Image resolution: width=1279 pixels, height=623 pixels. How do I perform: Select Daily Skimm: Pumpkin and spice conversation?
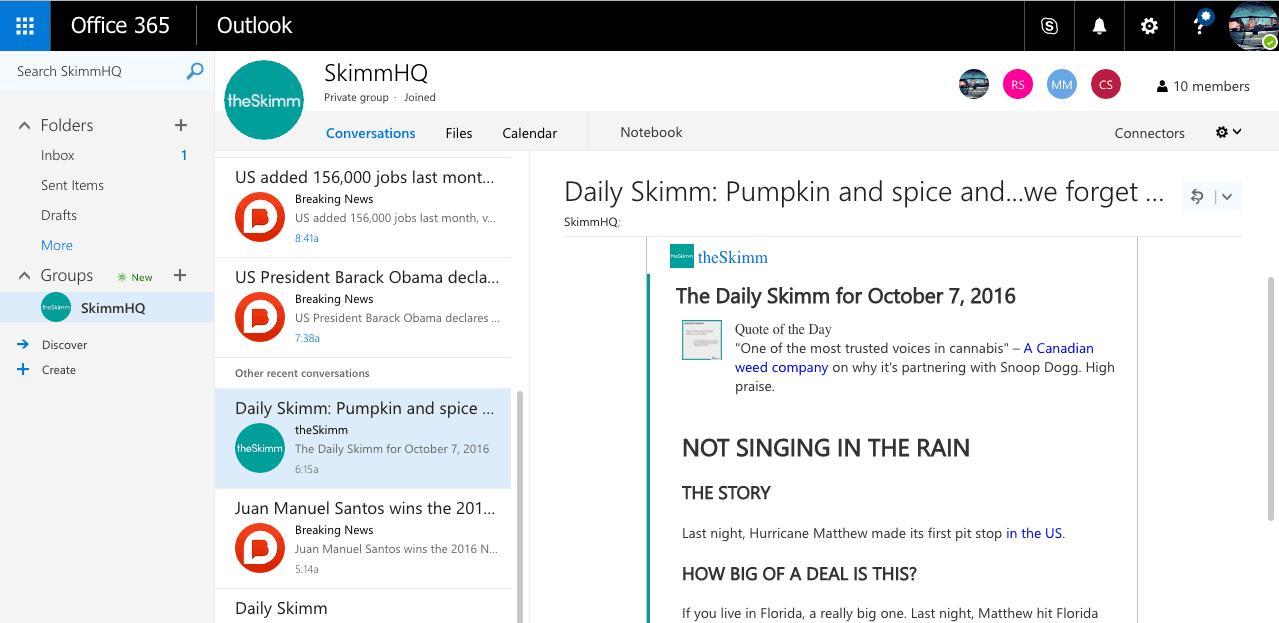tap(363, 438)
